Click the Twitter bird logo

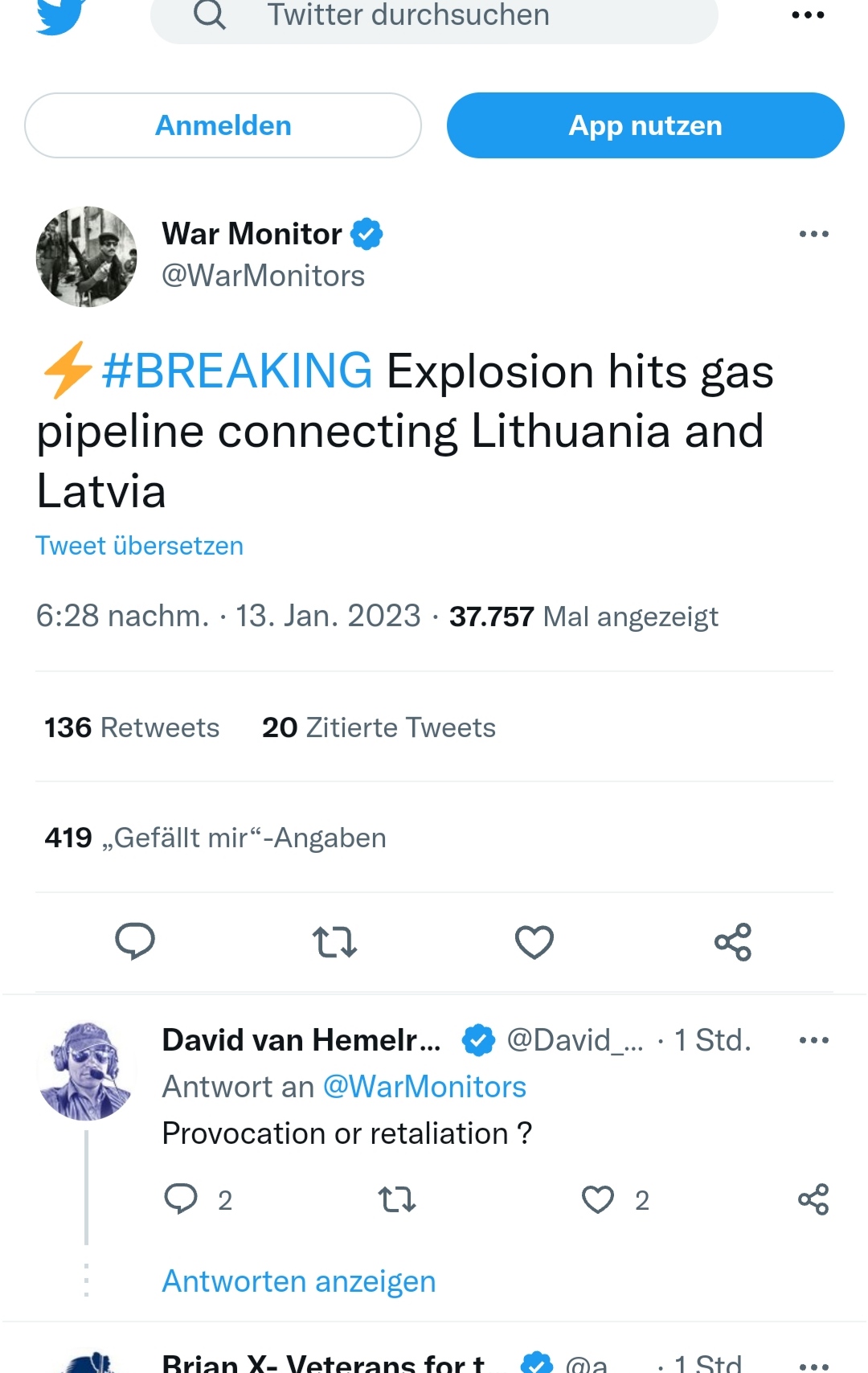pos(61,14)
